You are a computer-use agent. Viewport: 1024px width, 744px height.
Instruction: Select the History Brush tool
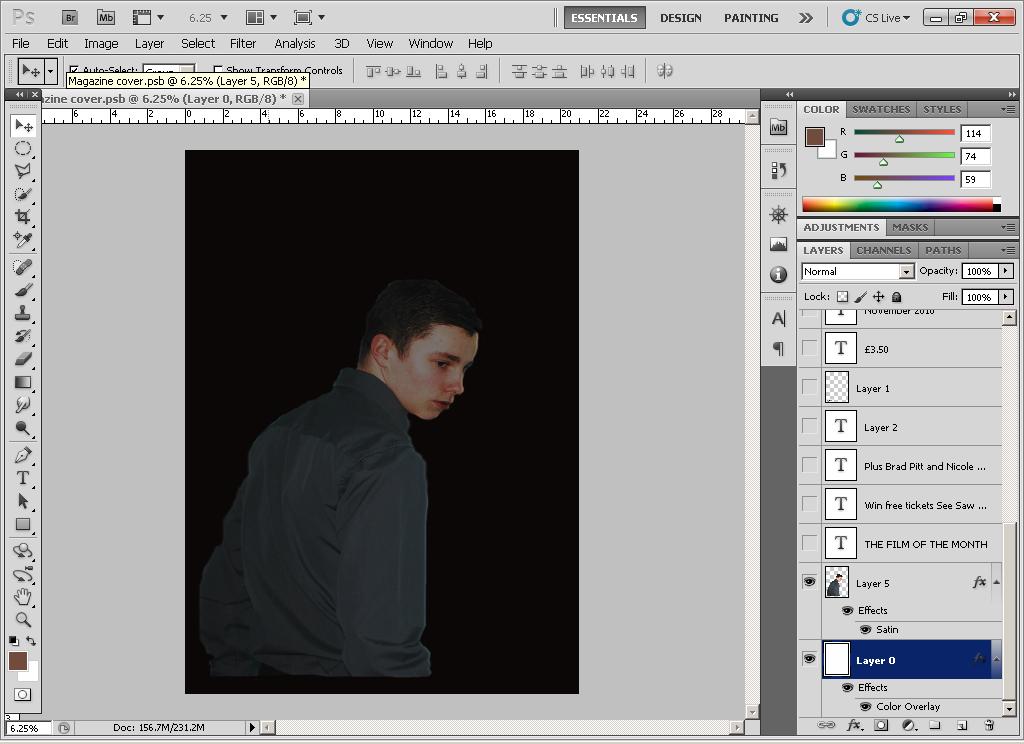(x=23, y=336)
